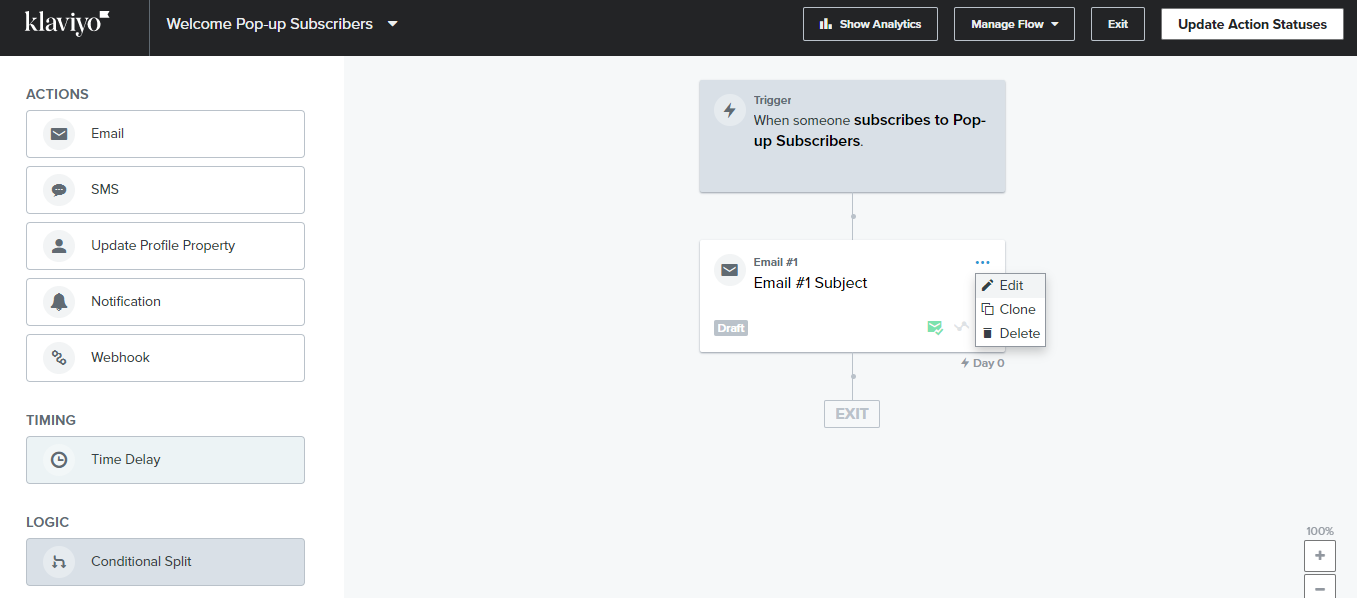
Task: Pick the Conditional Split branch icon
Action: coord(59,562)
